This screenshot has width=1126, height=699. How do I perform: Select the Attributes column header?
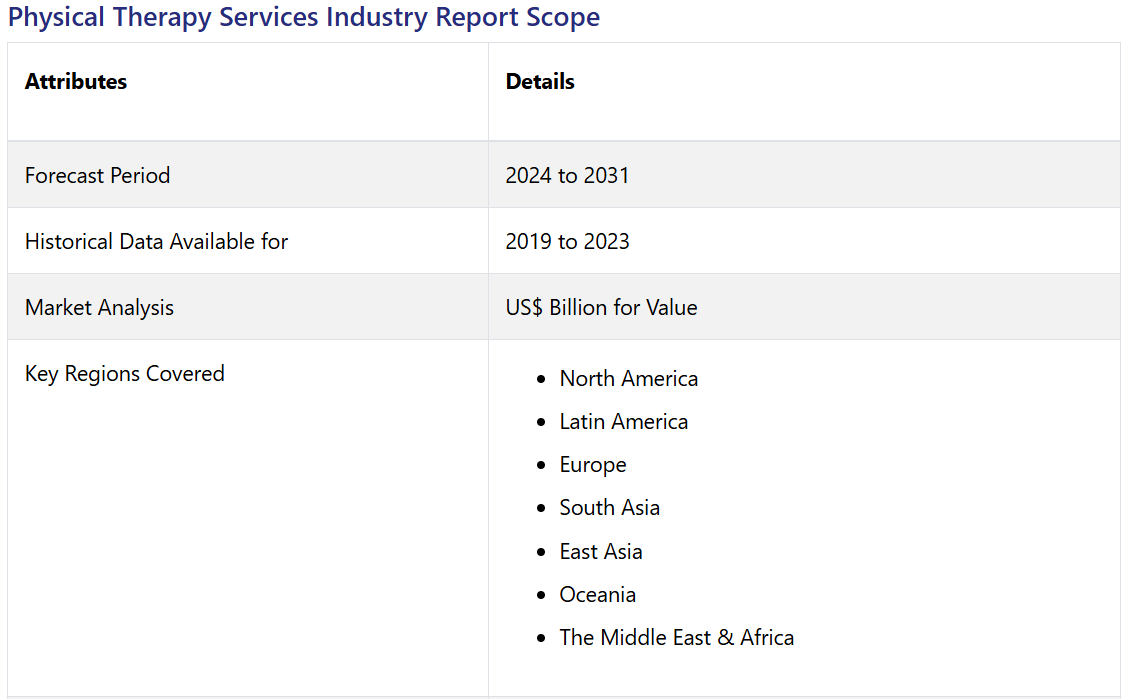[x=76, y=82]
